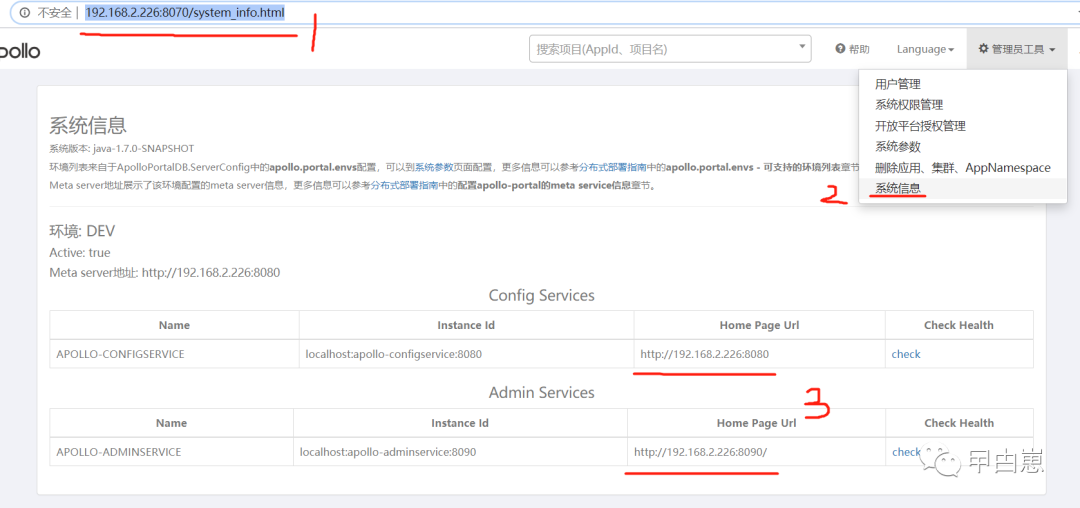1080x508 pixels.
Task: Click the Admin Services table title
Action: 541,393
